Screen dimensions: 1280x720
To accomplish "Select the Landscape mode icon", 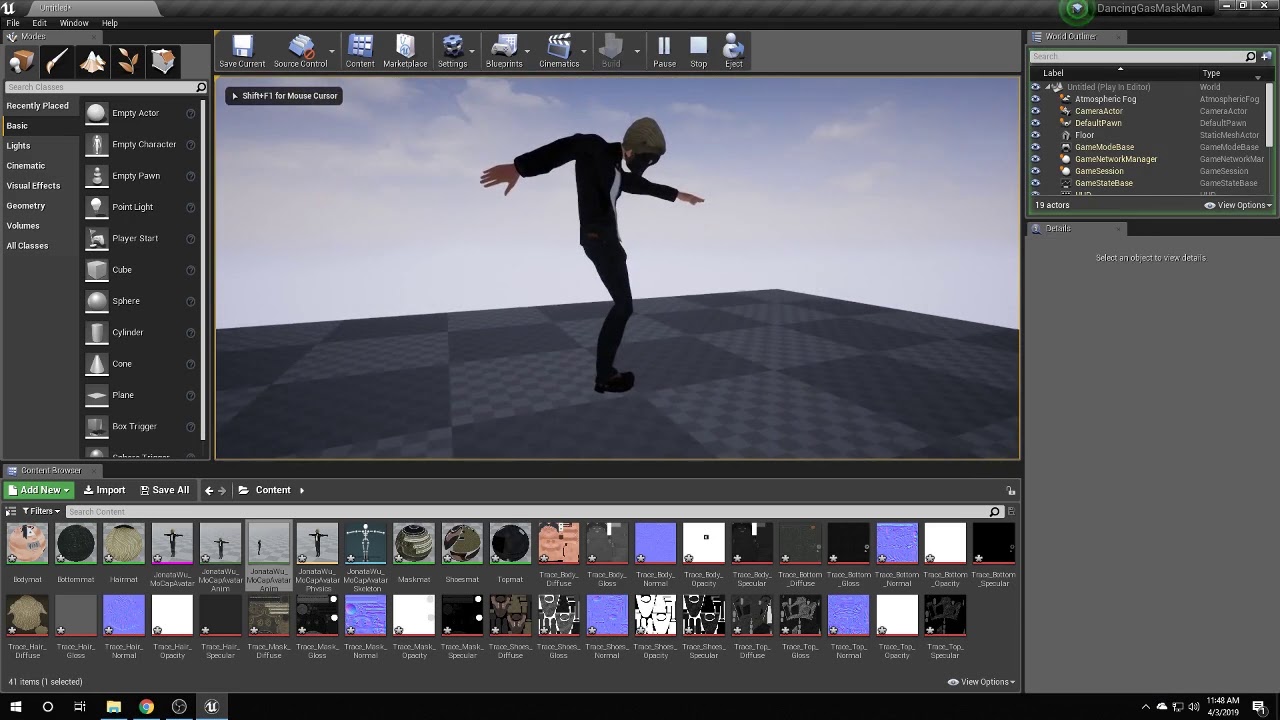I will [93, 62].
